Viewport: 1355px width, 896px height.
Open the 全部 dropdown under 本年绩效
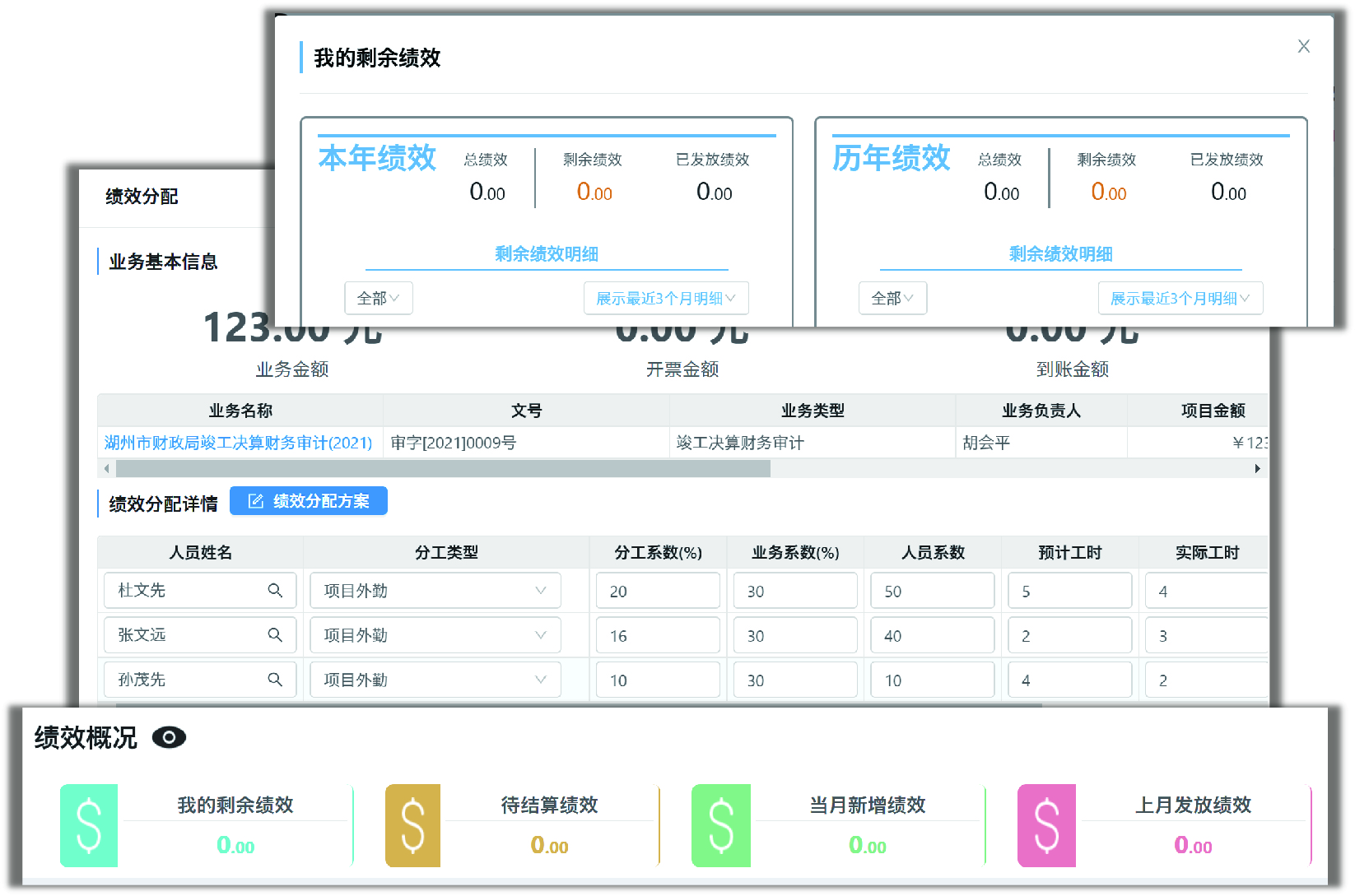tap(378, 299)
